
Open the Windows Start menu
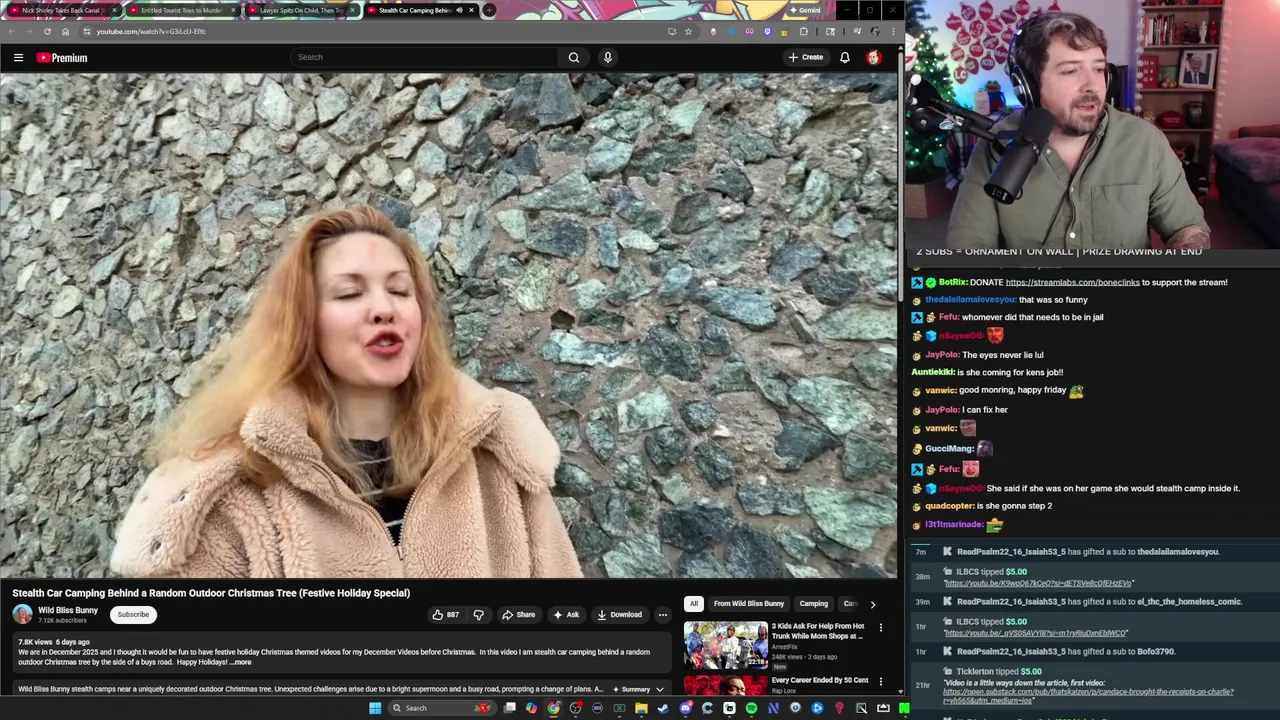coord(375,708)
